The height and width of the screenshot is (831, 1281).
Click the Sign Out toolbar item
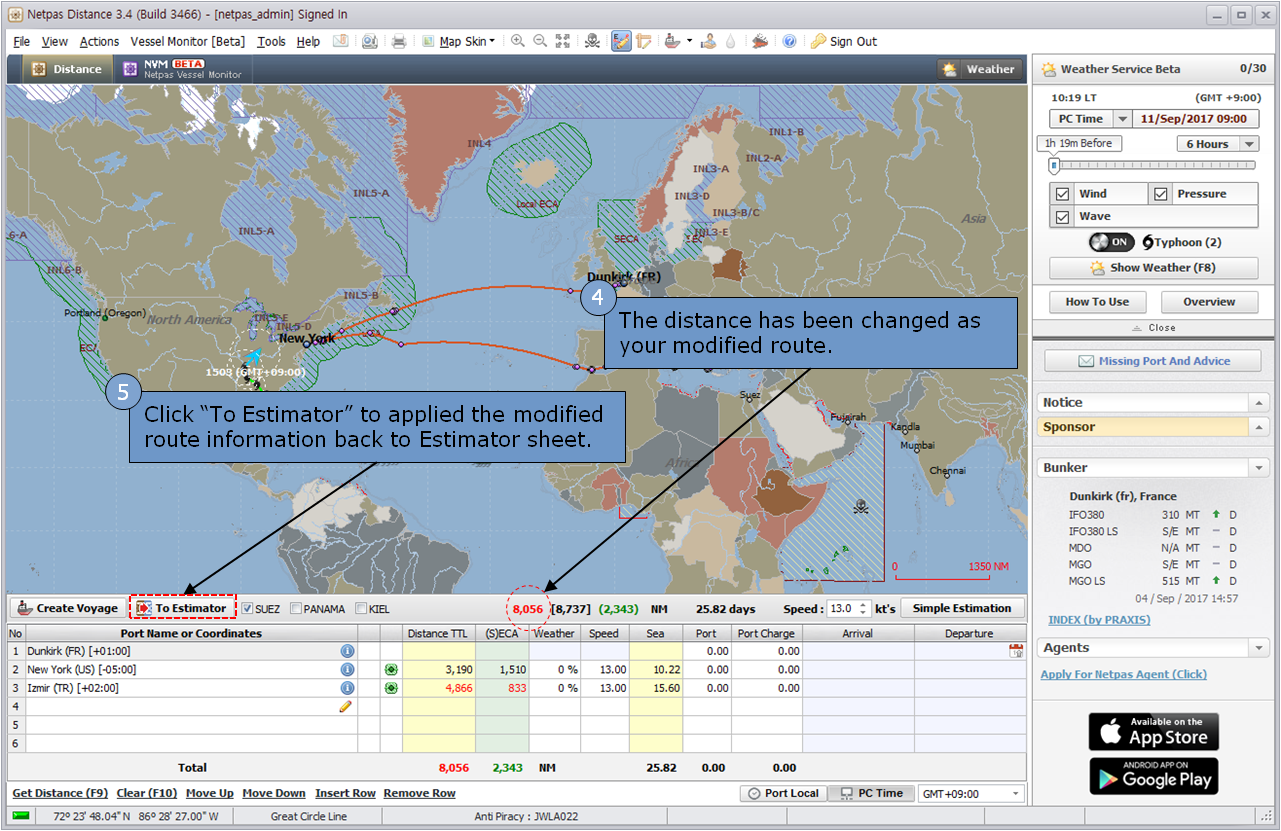[x=843, y=41]
